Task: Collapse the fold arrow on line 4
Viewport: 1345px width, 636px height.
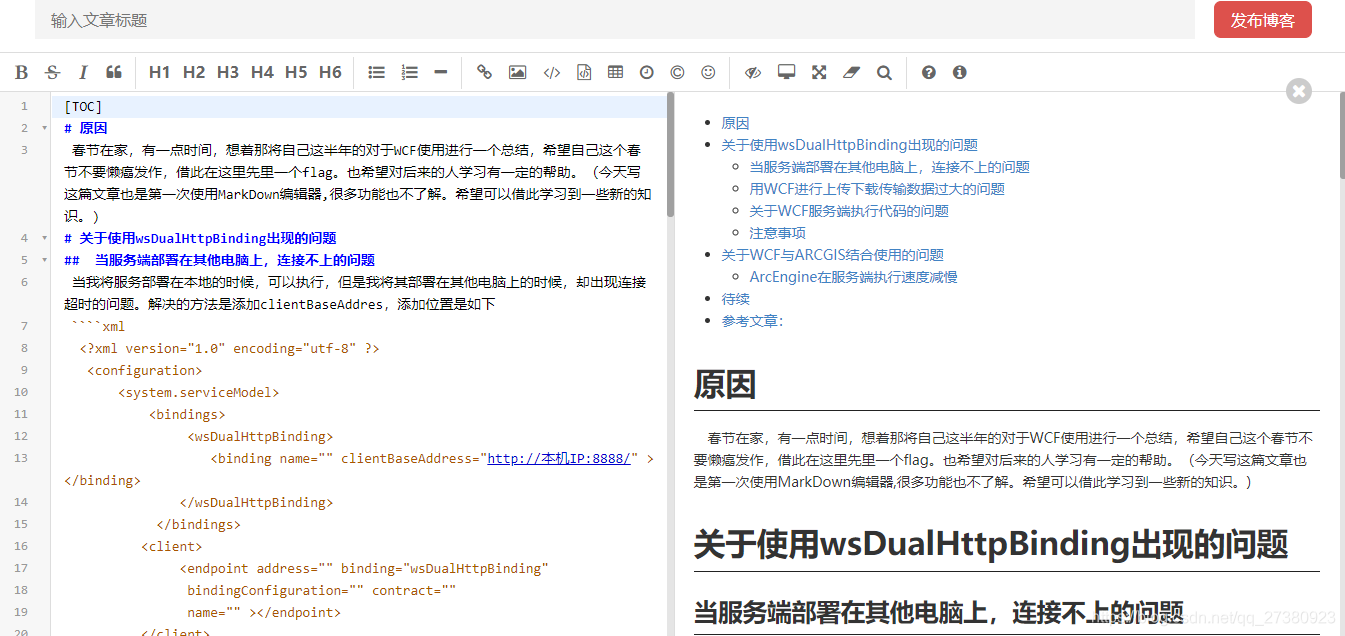Action: click(x=44, y=238)
